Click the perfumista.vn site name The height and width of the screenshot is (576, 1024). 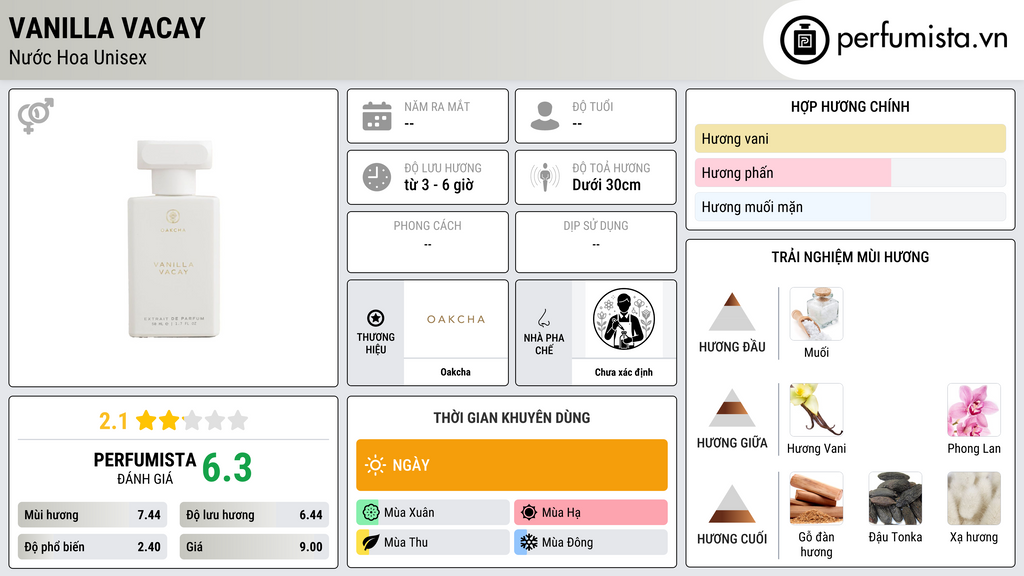(x=922, y=38)
